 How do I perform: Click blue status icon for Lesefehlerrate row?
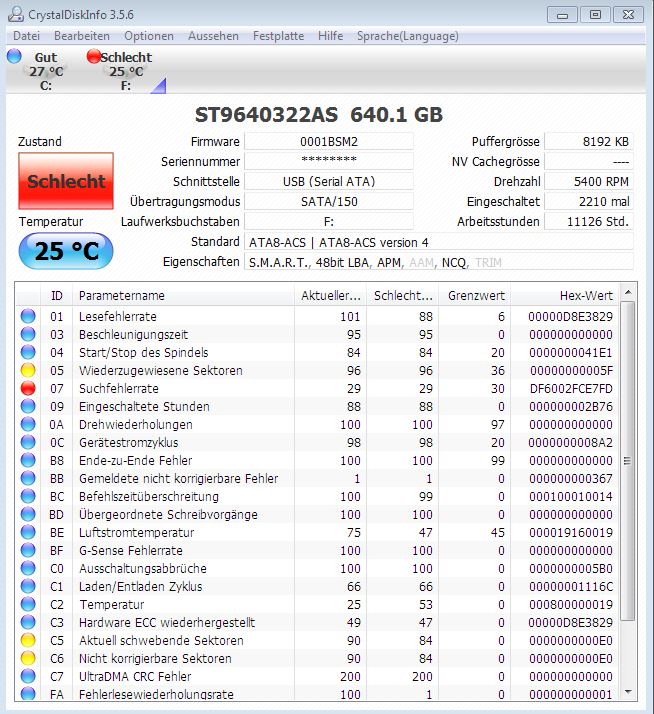28,316
